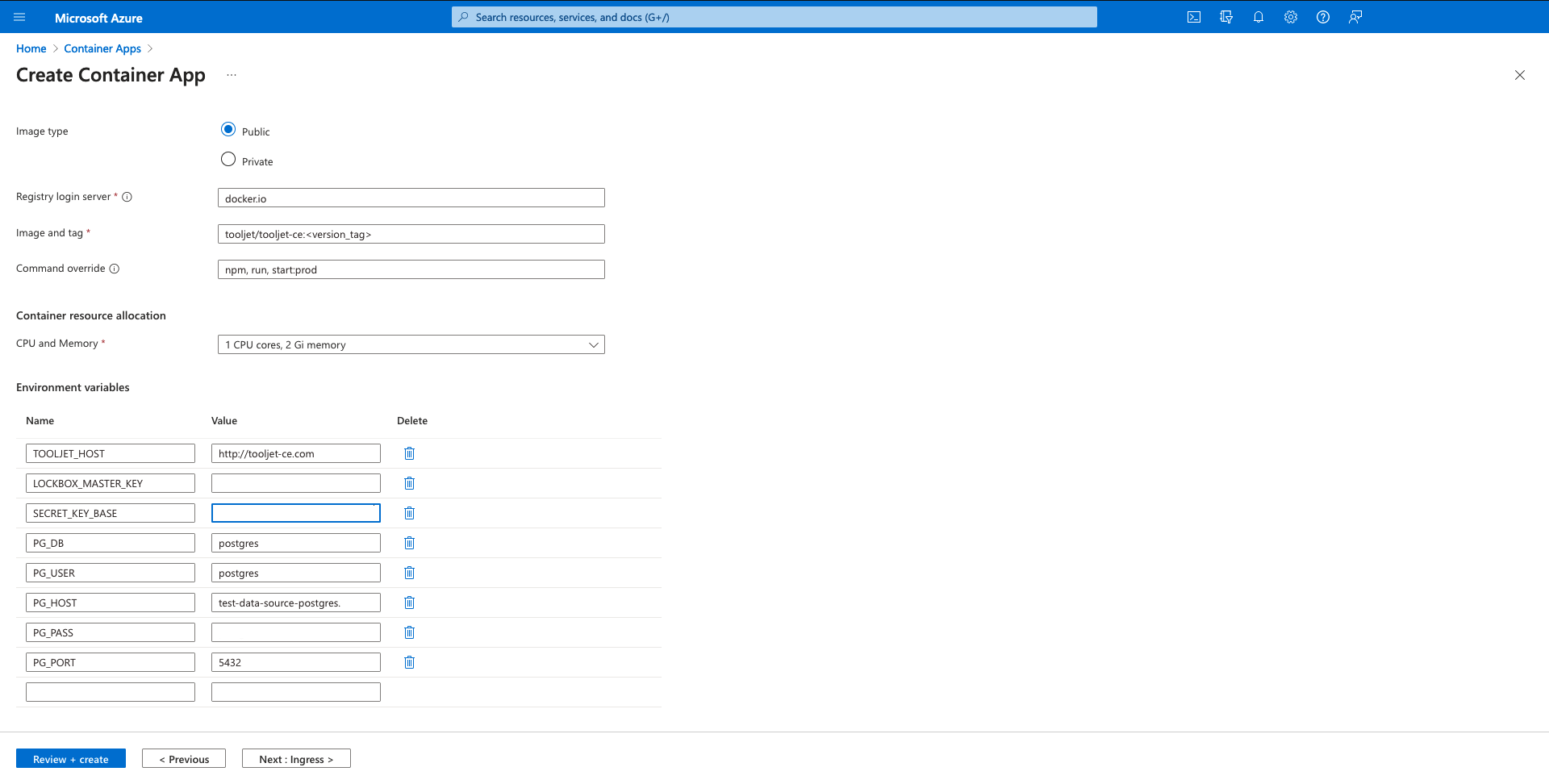The height and width of the screenshot is (784, 1549).
Task: Select the Private image type
Action: pyautogui.click(x=228, y=160)
